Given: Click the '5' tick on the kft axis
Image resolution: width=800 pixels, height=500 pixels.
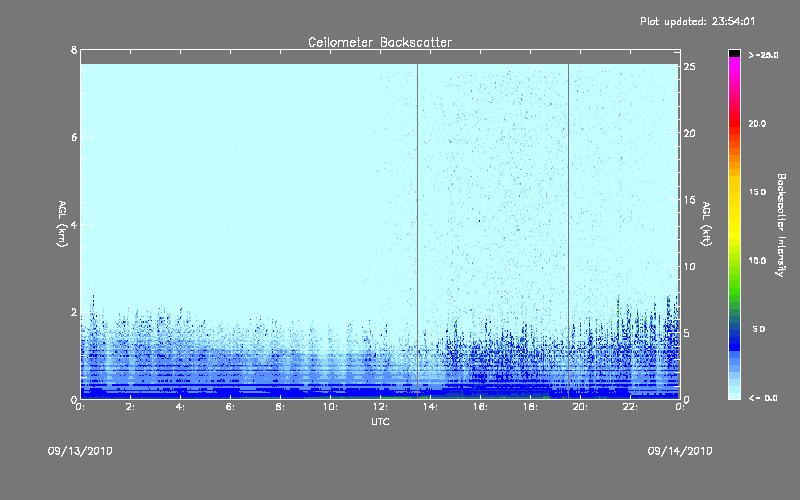Looking at the screenshot, I should pos(687,333).
